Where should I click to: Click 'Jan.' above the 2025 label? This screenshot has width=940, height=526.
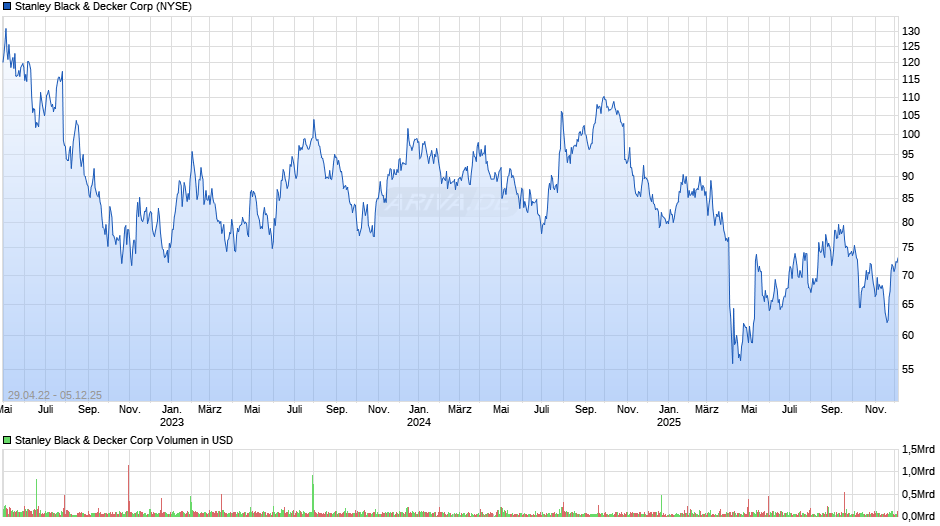point(668,410)
